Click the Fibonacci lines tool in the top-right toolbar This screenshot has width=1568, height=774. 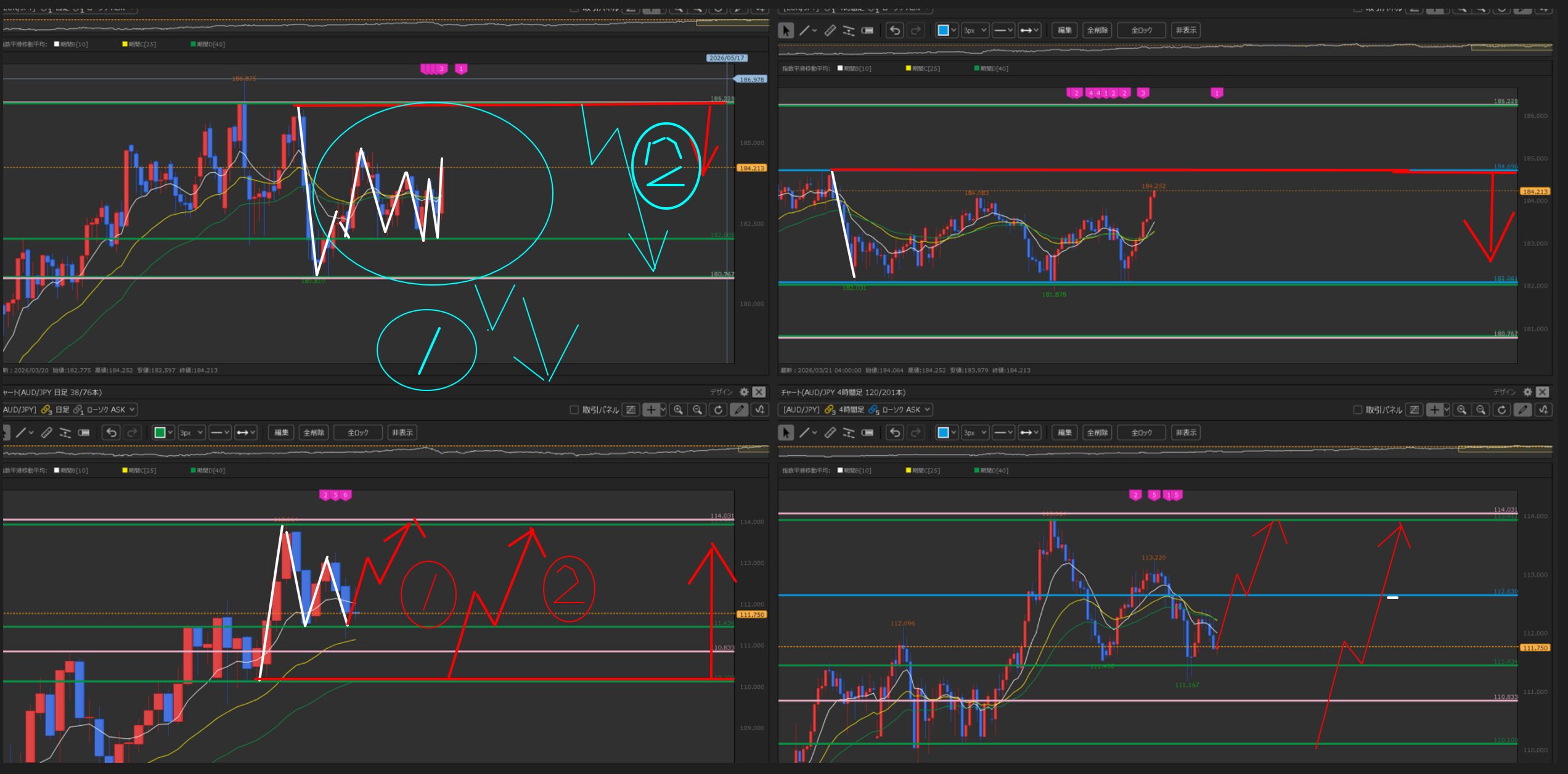pyautogui.click(x=849, y=30)
